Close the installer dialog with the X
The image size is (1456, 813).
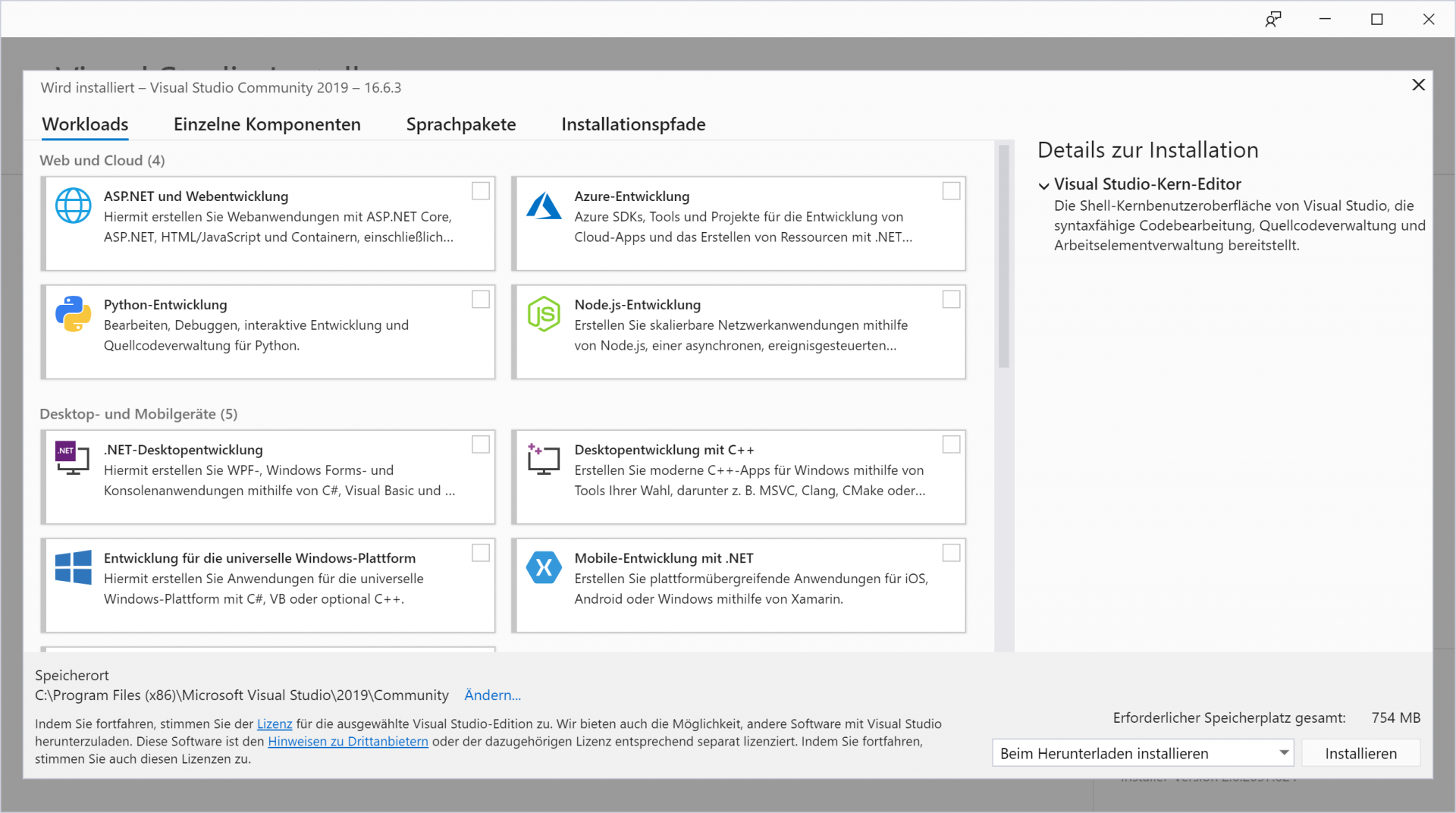(1418, 85)
